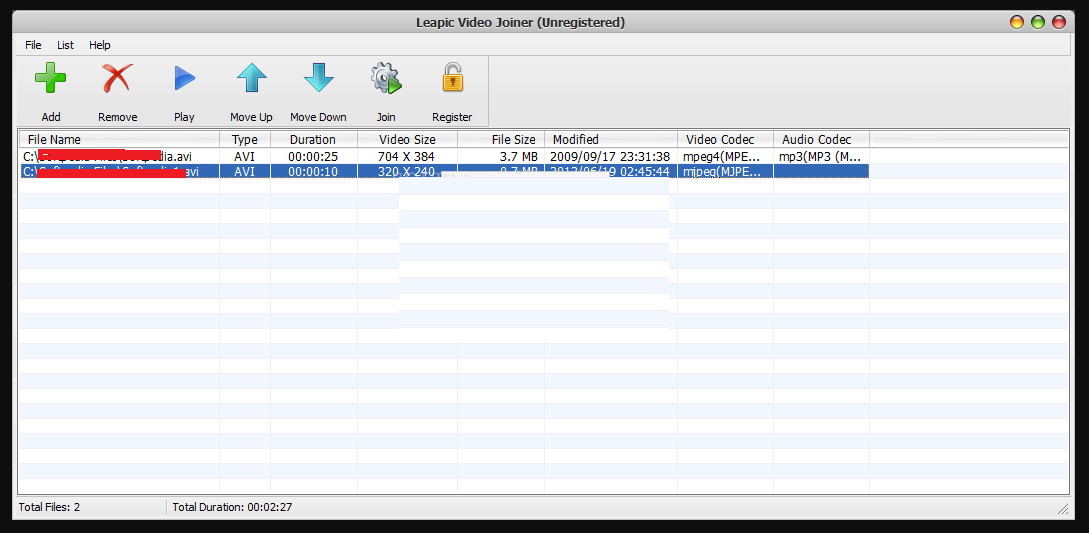Sort by File Name column header
1089x533 pixels.
tap(119, 140)
